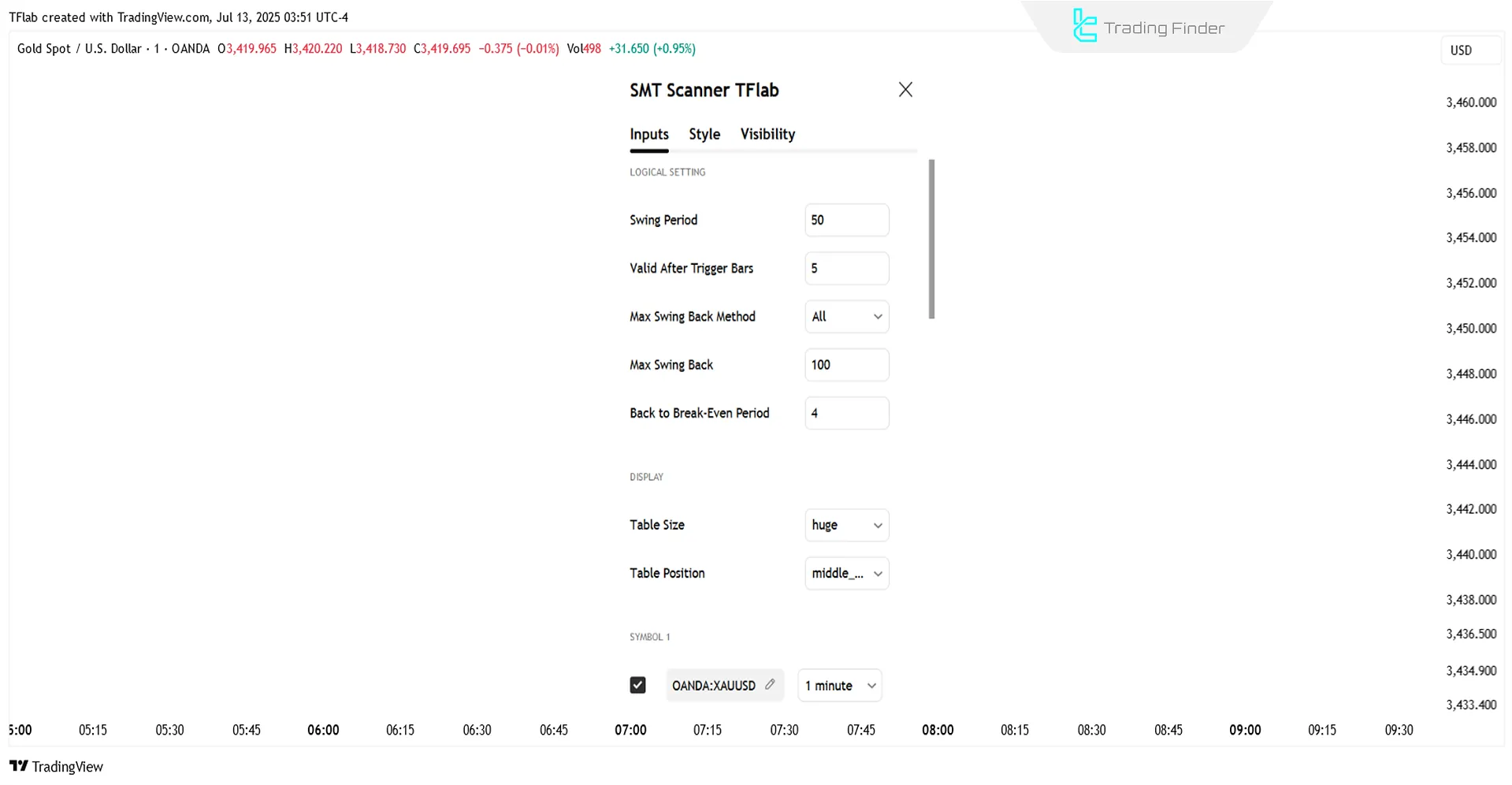Click the Valid After Trigger Bars field
The image size is (1512, 785).
click(846, 268)
